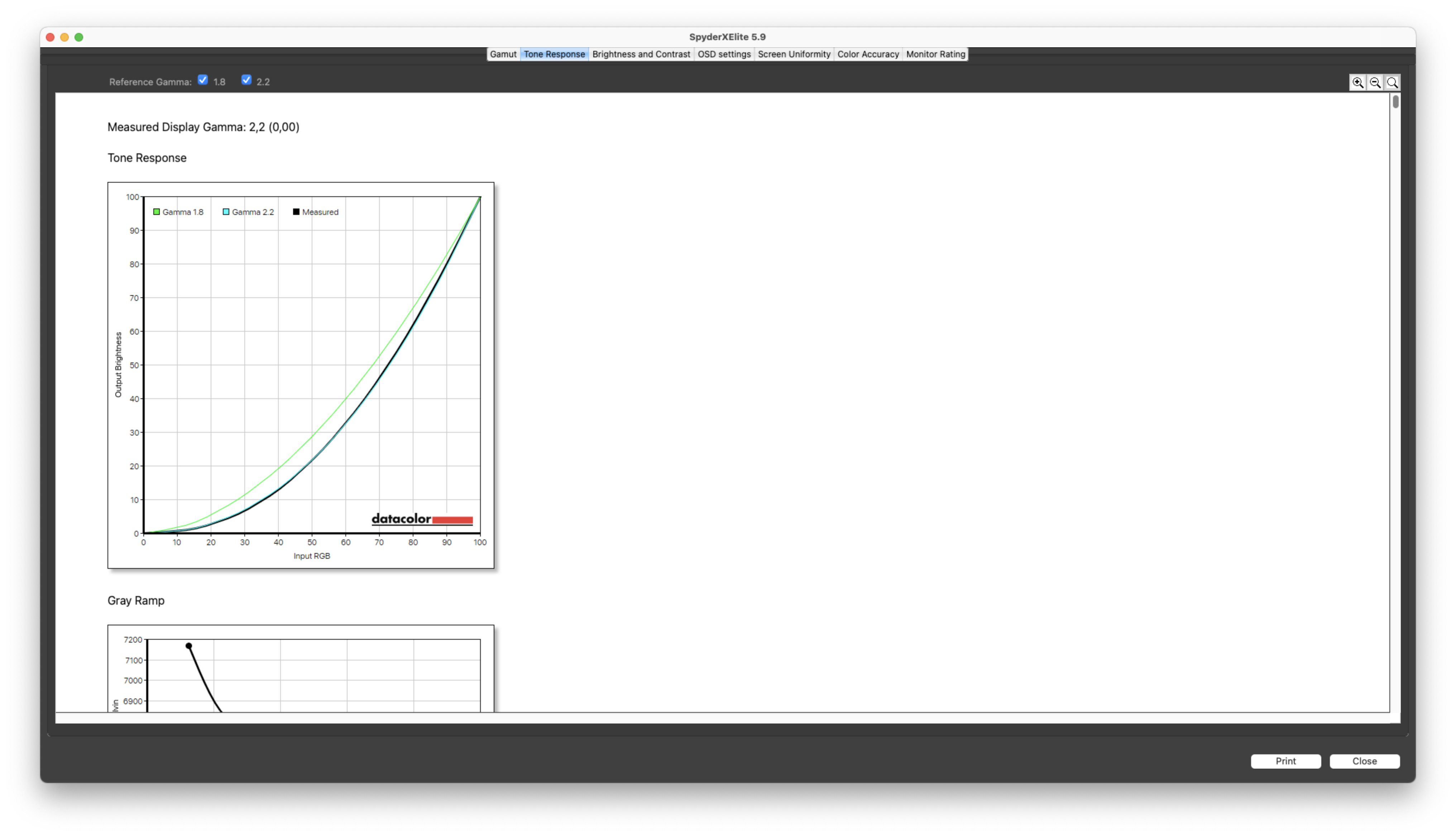1456x836 pixels.
Task: Click the vertical scrollbar thumb of the report
Action: [x=1395, y=102]
